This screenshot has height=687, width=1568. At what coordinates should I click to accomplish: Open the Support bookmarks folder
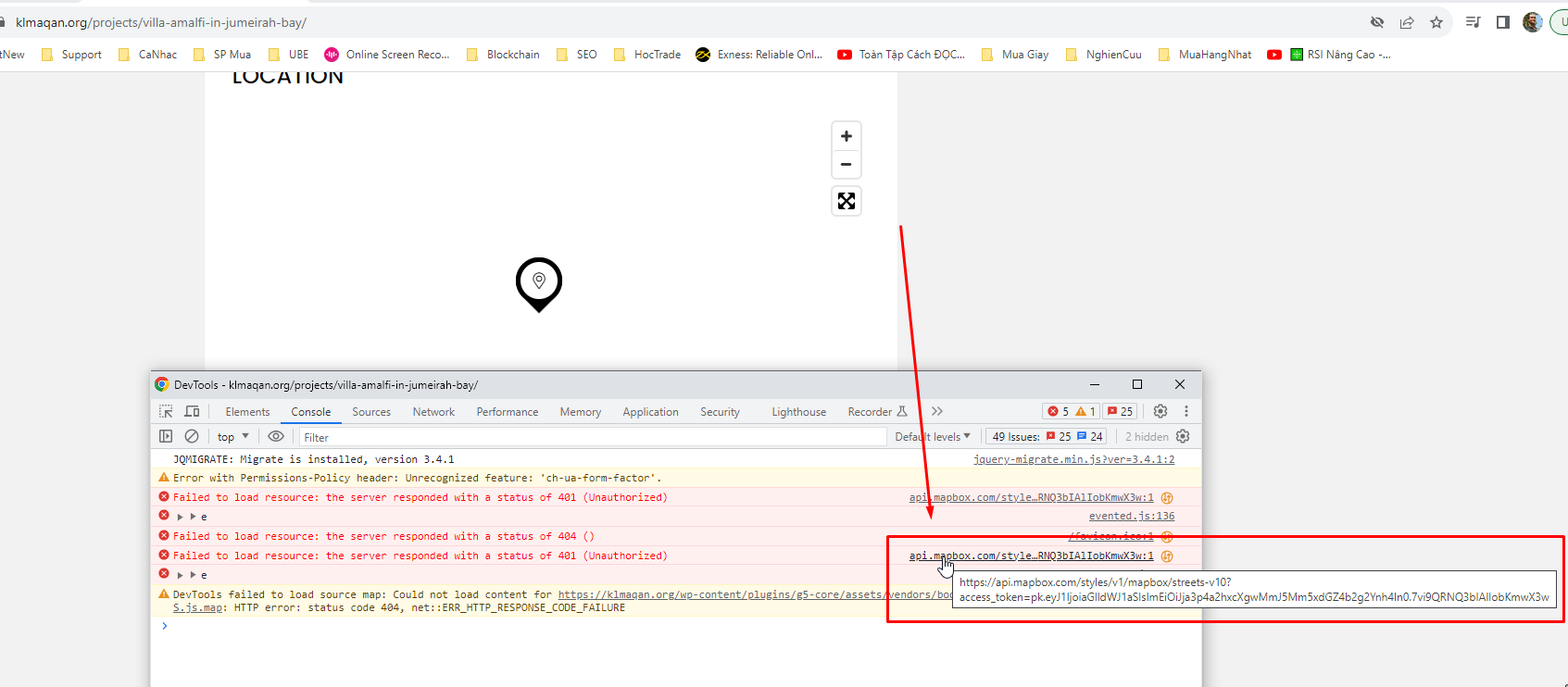(x=72, y=55)
